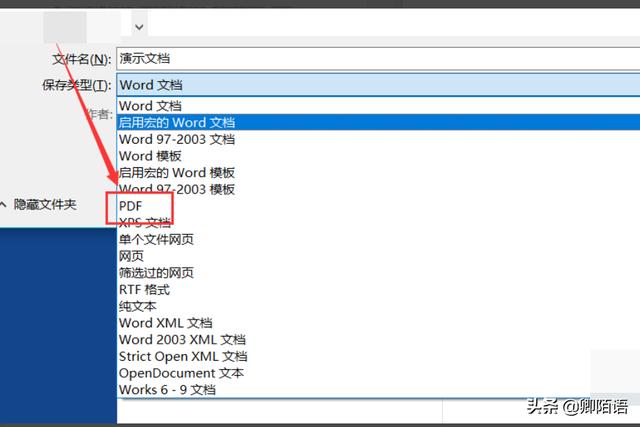640x427 pixels.
Task: Choose XPS 文档 format option
Action: coord(145,222)
